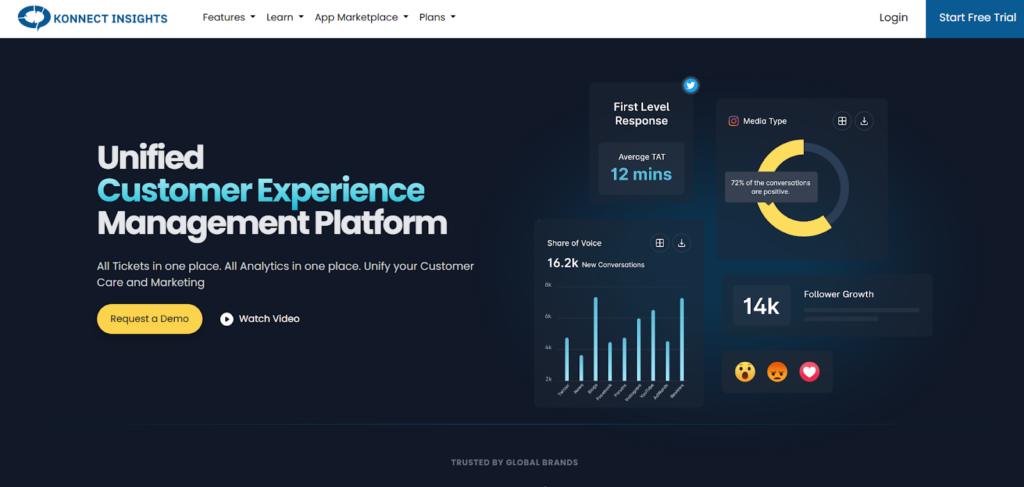1024x487 pixels.
Task: Open the Learn dropdown menu
Action: coord(285,18)
